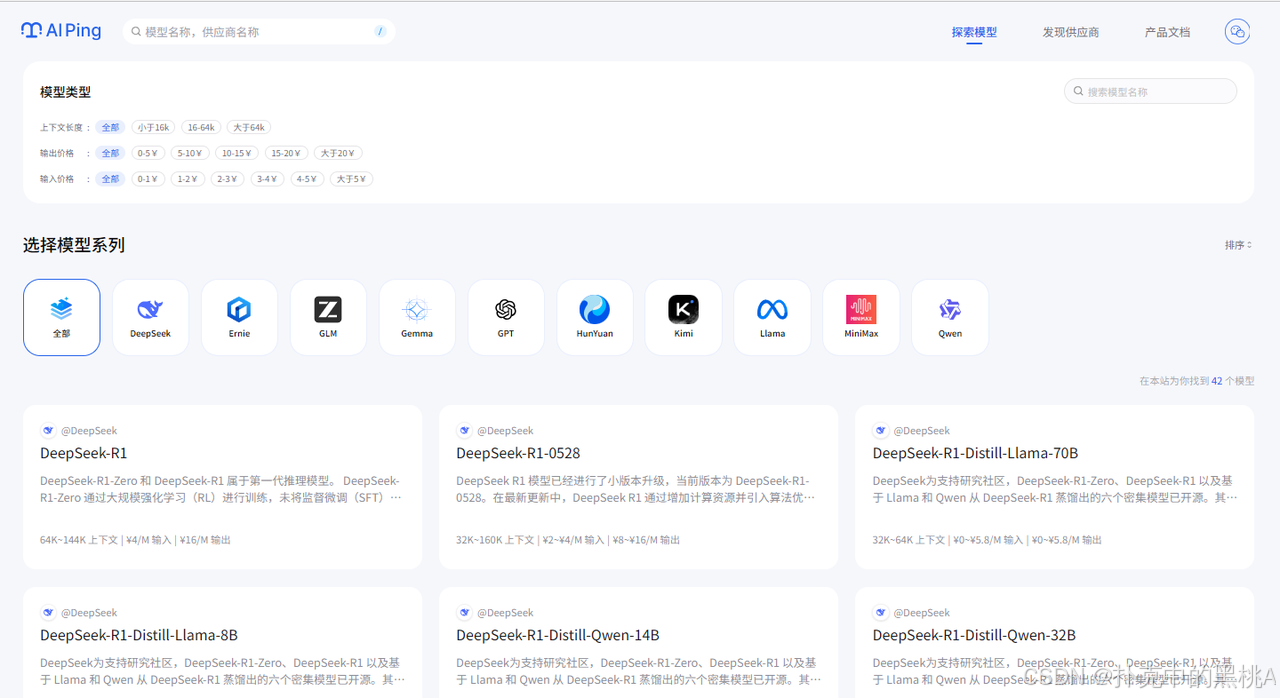Open the DeepSeek-R1-Distill-Qwen-32B title
The height and width of the screenshot is (698, 1280).
974,635
